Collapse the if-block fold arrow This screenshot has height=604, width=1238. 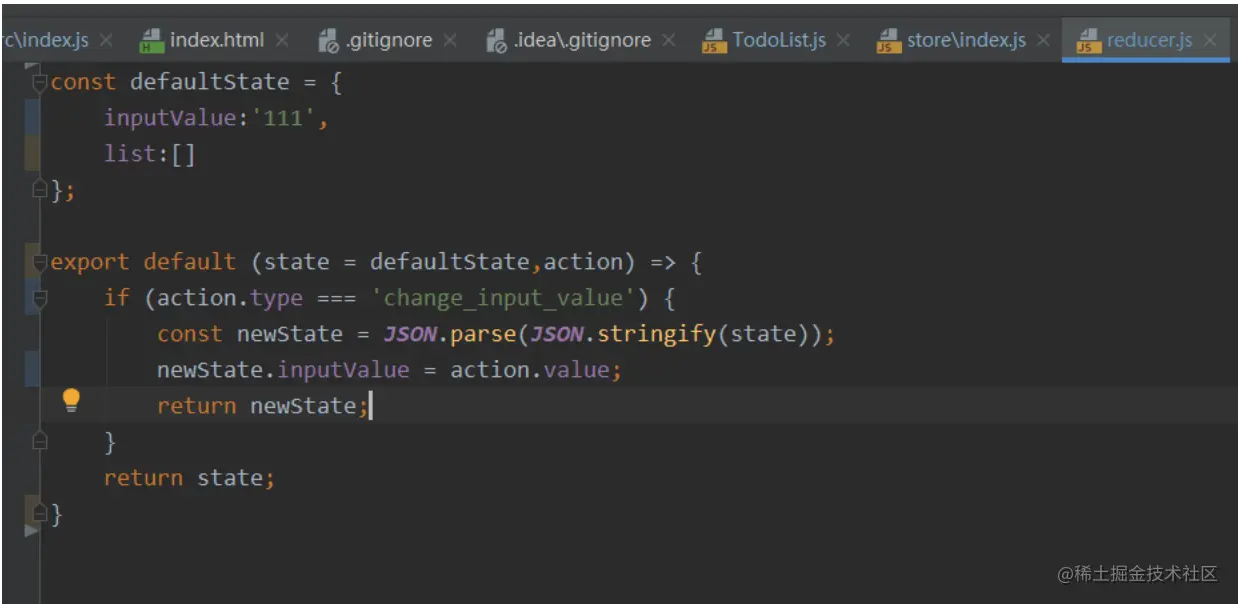40,299
